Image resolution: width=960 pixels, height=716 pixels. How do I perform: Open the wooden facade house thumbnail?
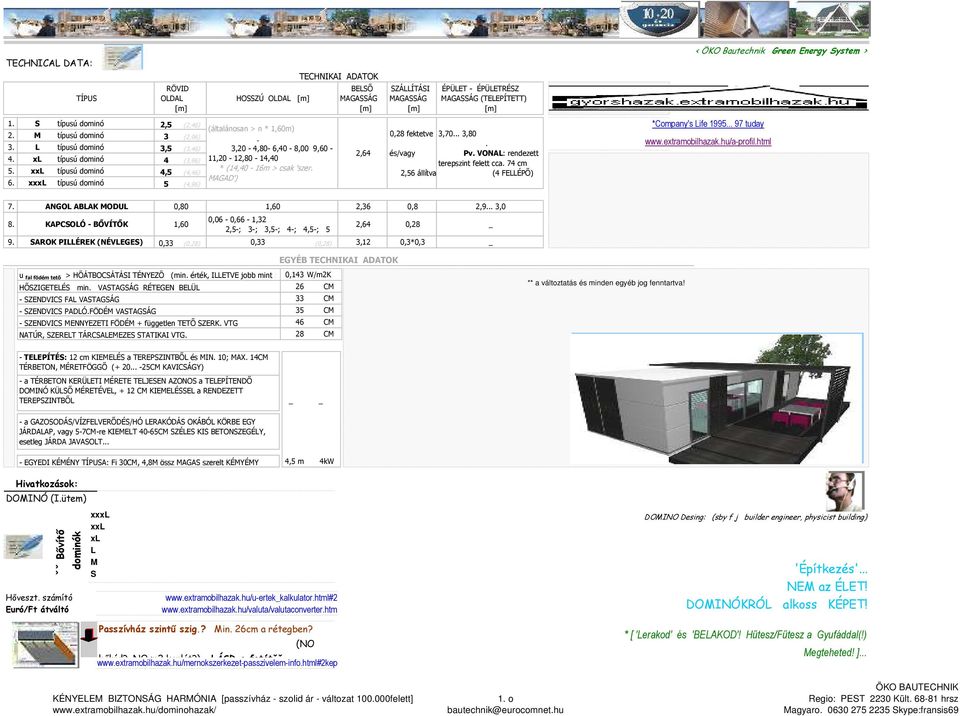[x=743, y=19]
